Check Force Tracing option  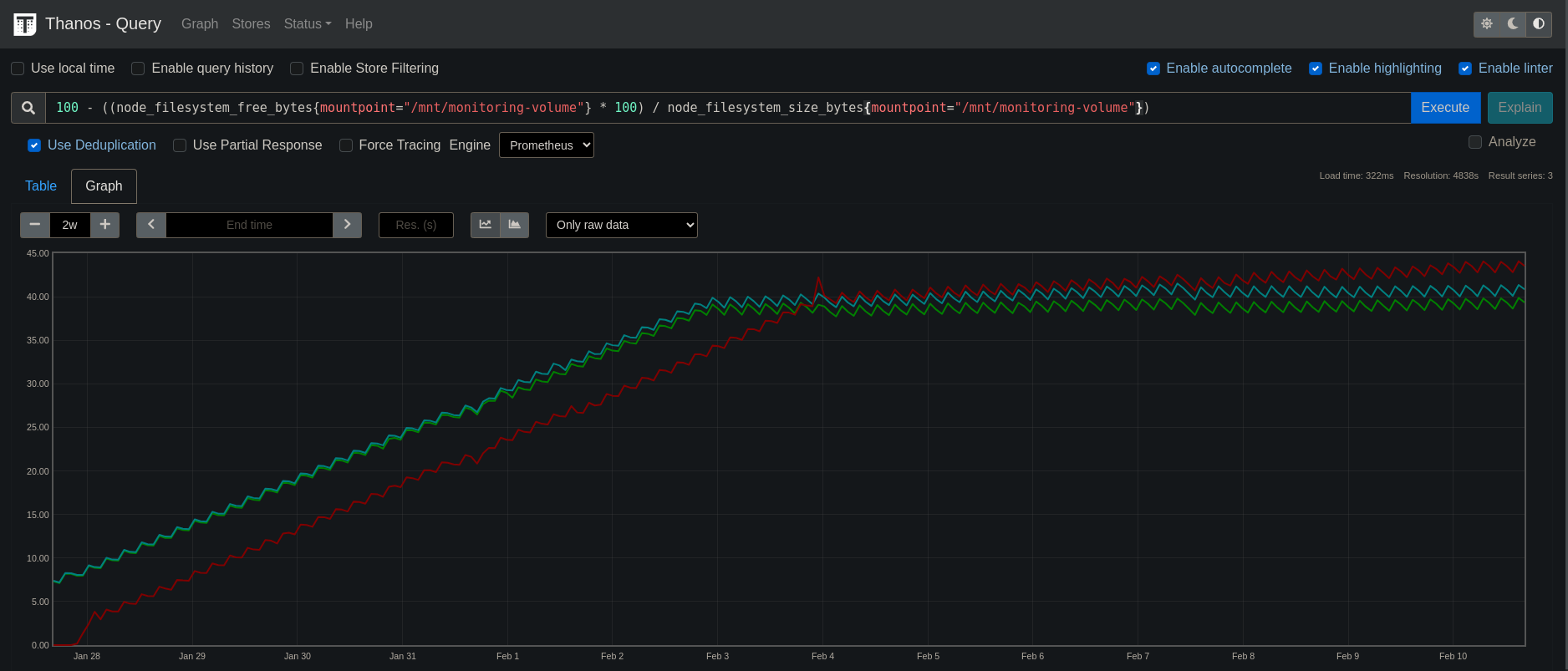point(346,145)
